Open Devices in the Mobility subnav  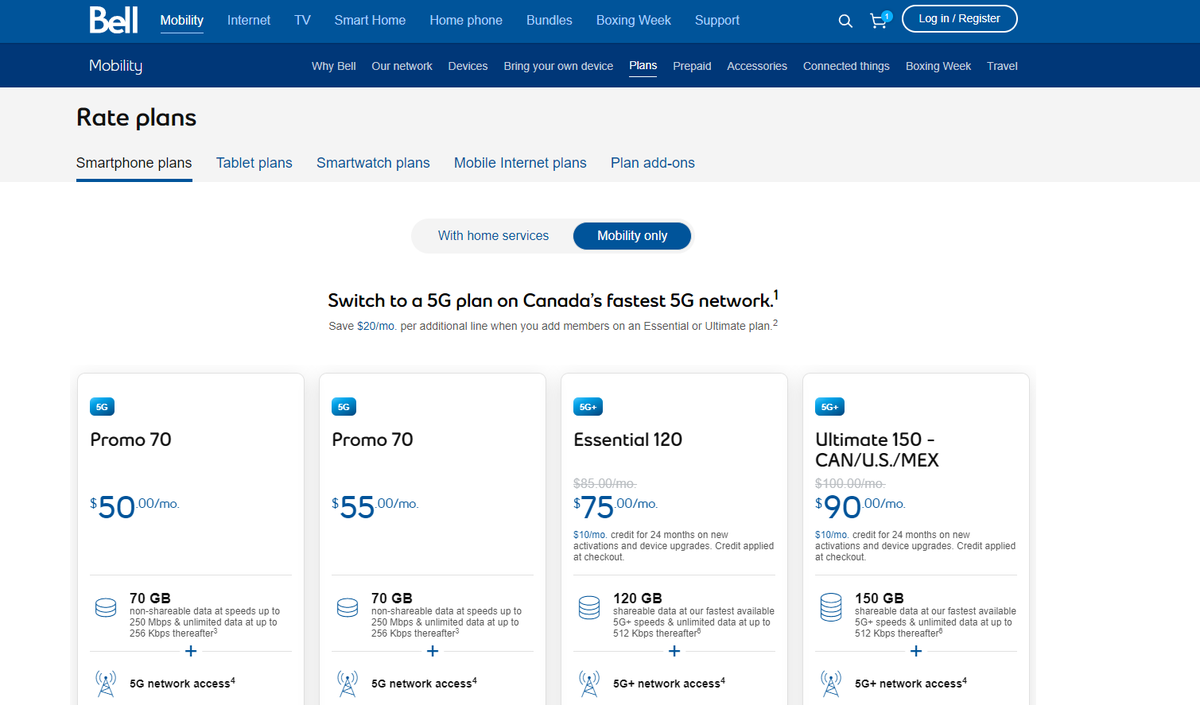[x=468, y=66]
